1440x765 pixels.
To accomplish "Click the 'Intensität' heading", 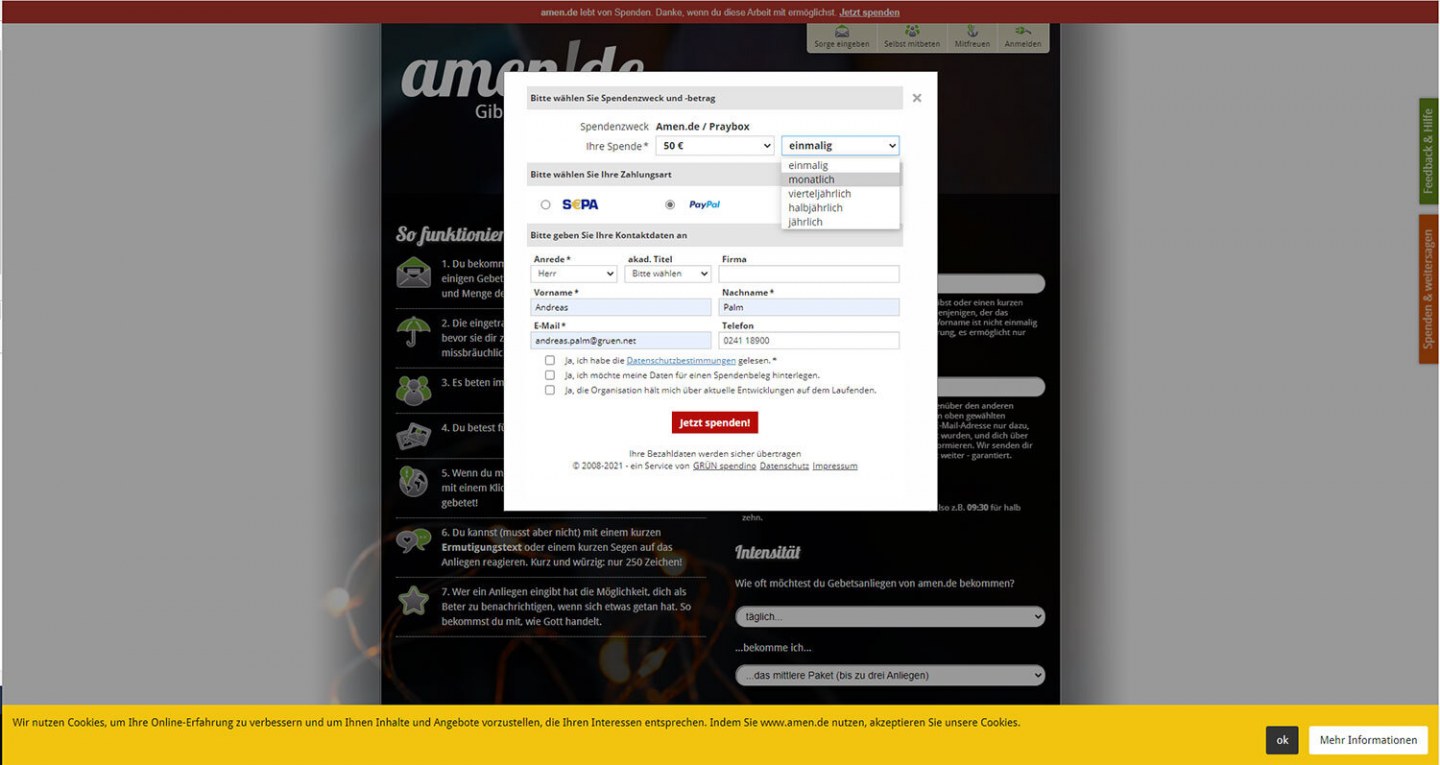I will click(x=768, y=552).
